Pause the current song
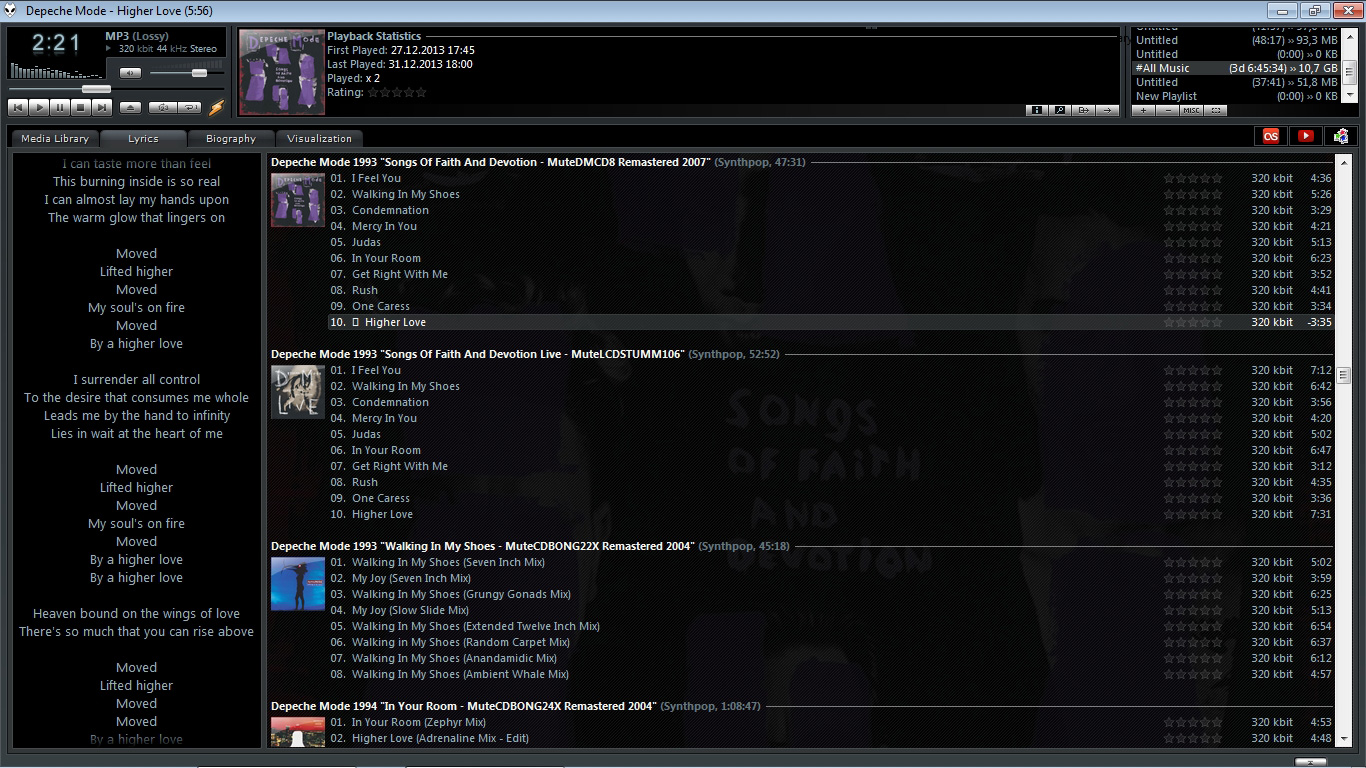This screenshot has height=768, width=1366. click(60, 107)
